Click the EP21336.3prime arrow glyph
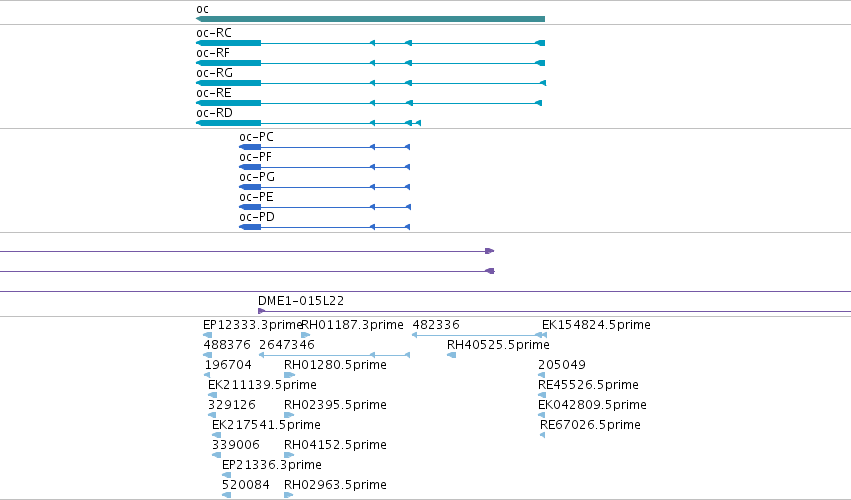Image resolution: width=851 pixels, height=500 pixels. point(226,475)
